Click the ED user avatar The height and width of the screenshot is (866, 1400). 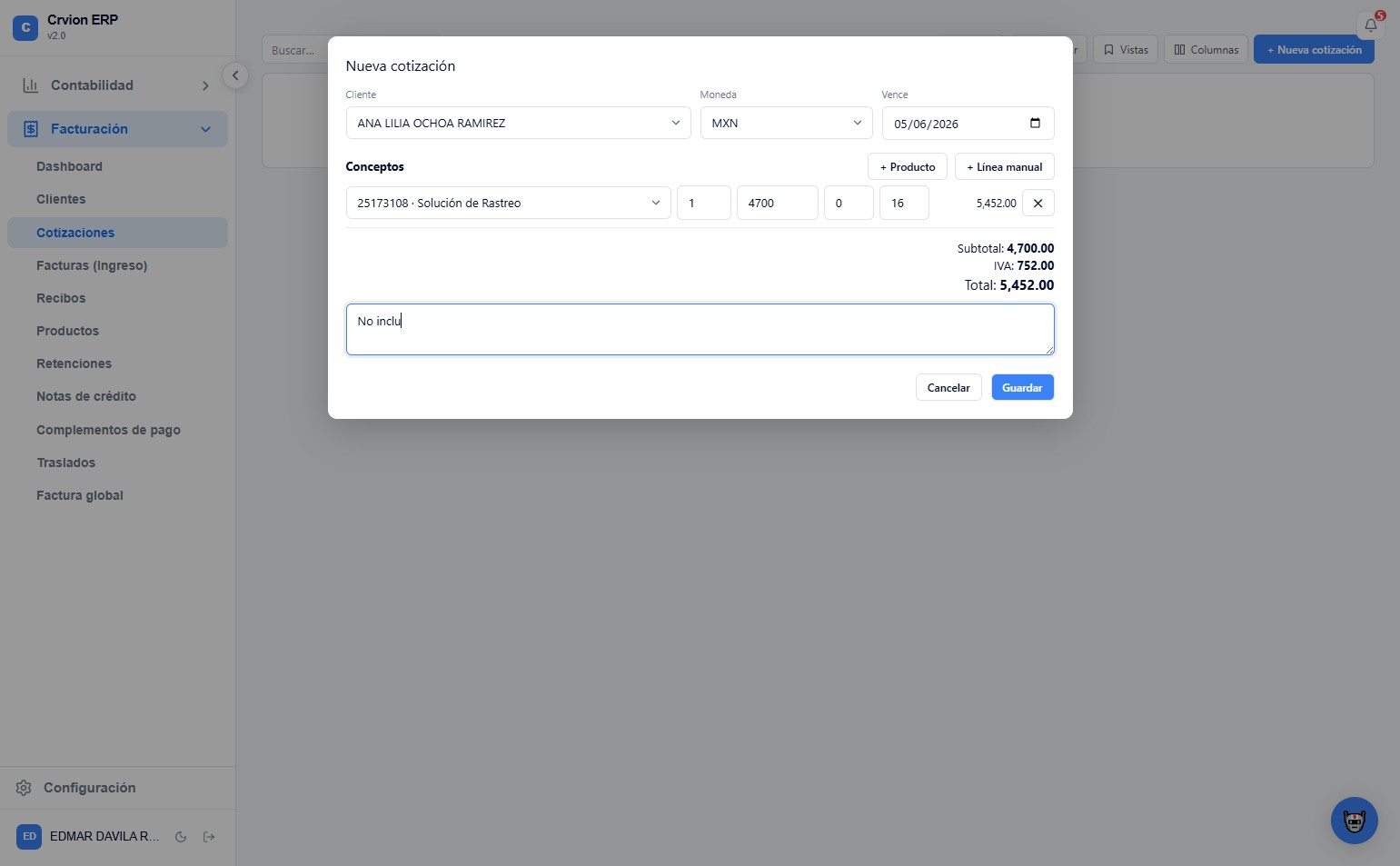pos(29,837)
